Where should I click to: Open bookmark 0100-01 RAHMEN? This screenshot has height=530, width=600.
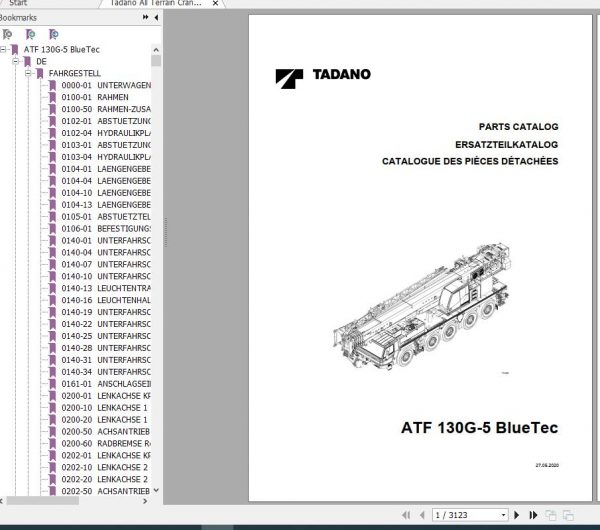click(x=95, y=97)
